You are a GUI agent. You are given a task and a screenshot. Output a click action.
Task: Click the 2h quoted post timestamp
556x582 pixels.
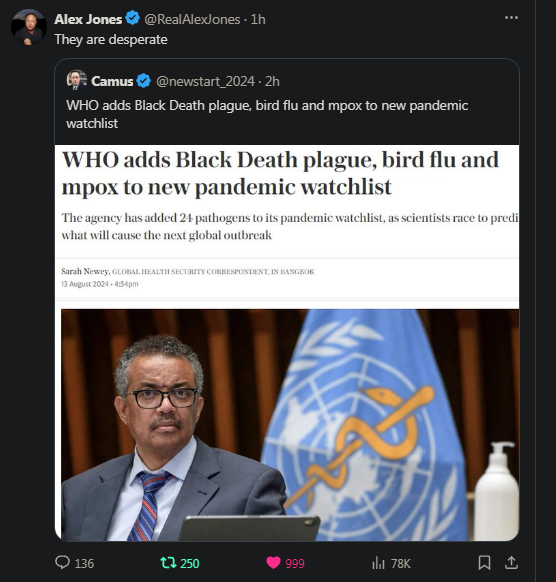[x=272, y=81]
